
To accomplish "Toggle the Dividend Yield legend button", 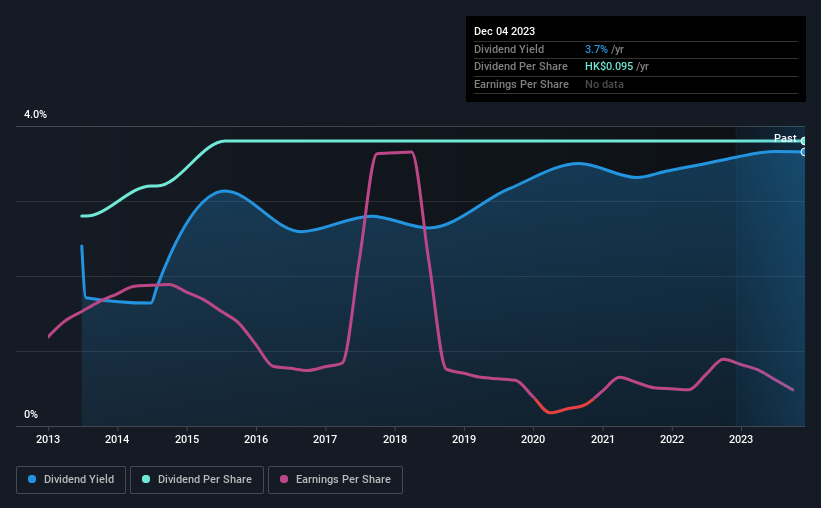I will coord(71,480).
